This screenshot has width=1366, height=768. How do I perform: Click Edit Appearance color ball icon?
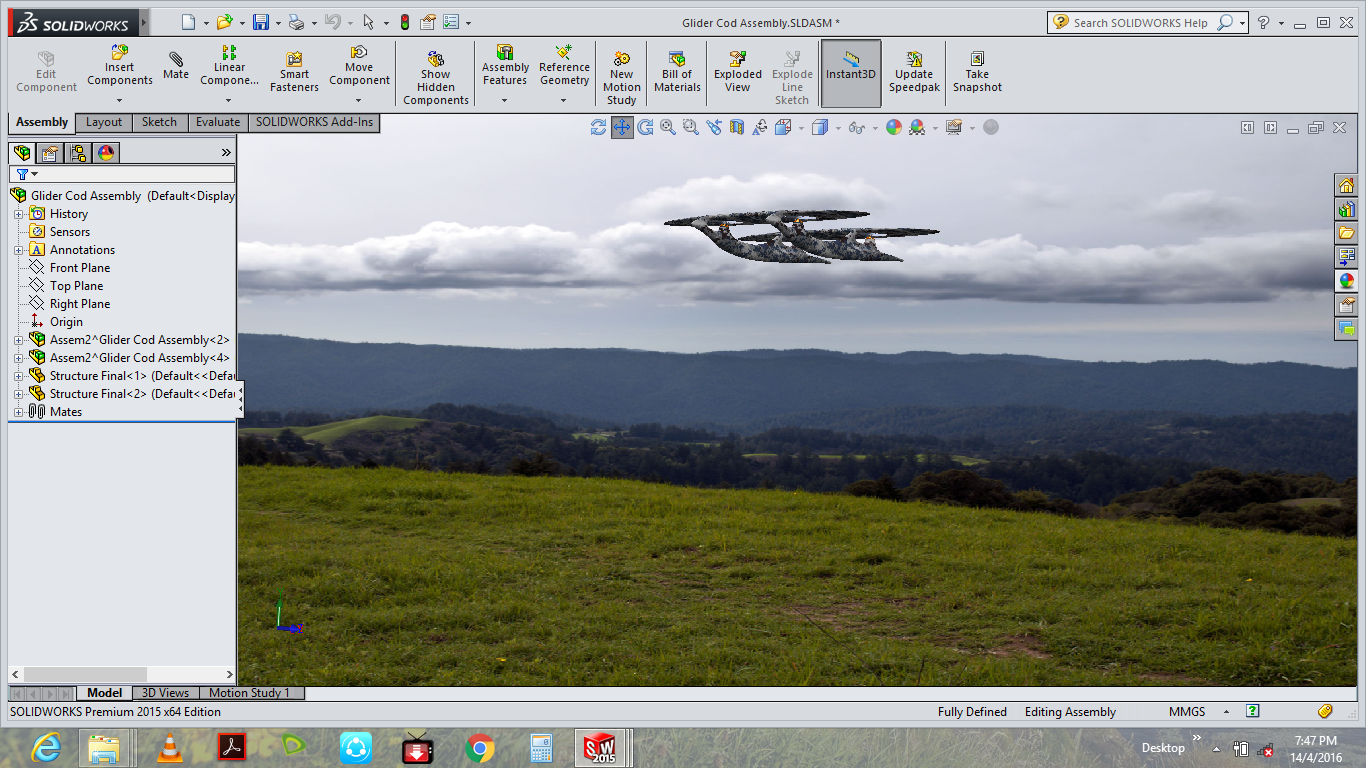pos(894,127)
